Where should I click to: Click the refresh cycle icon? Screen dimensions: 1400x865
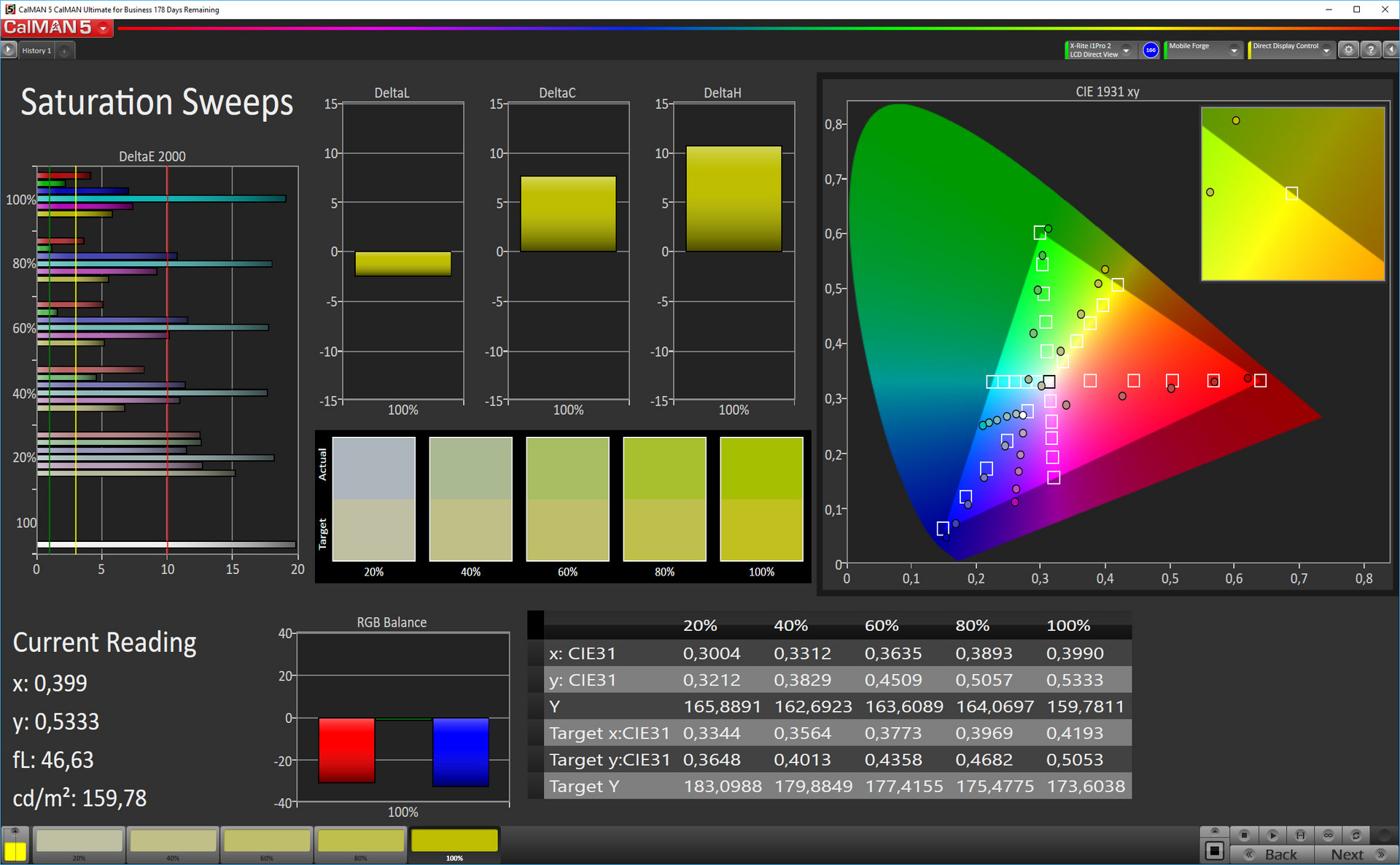1356,835
